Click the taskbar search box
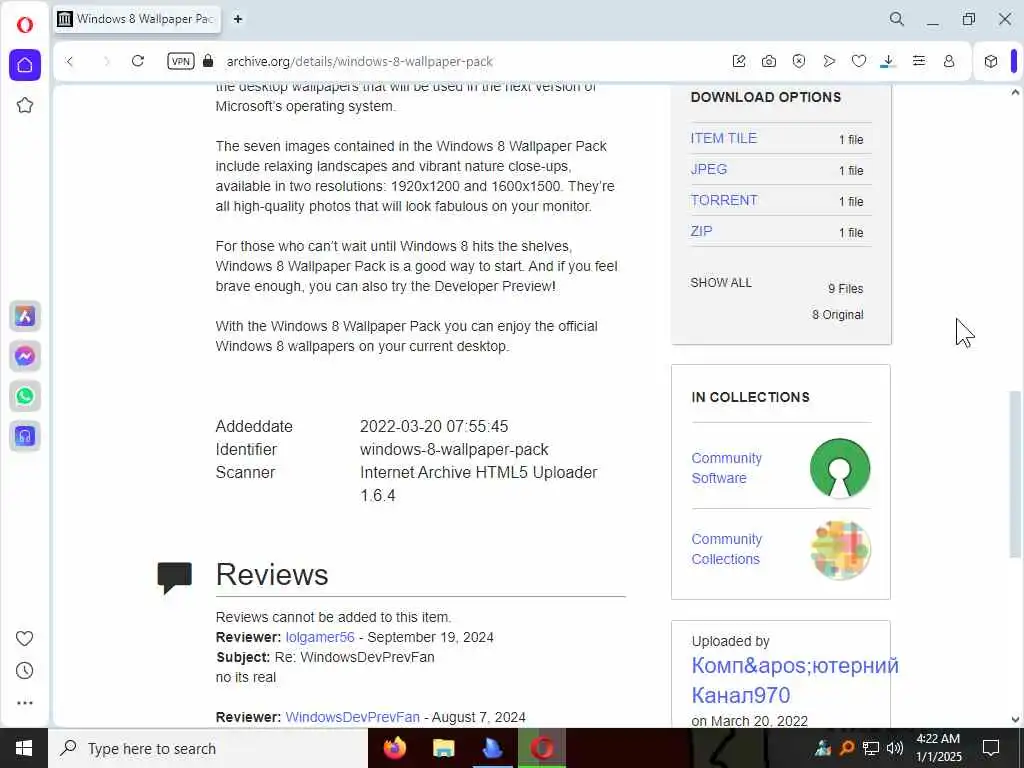Screen dimensions: 1024x768 click(x=208, y=748)
